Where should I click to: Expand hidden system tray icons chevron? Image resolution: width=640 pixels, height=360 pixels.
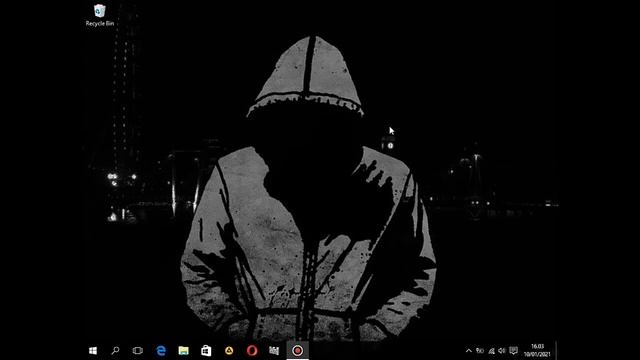coord(469,351)
